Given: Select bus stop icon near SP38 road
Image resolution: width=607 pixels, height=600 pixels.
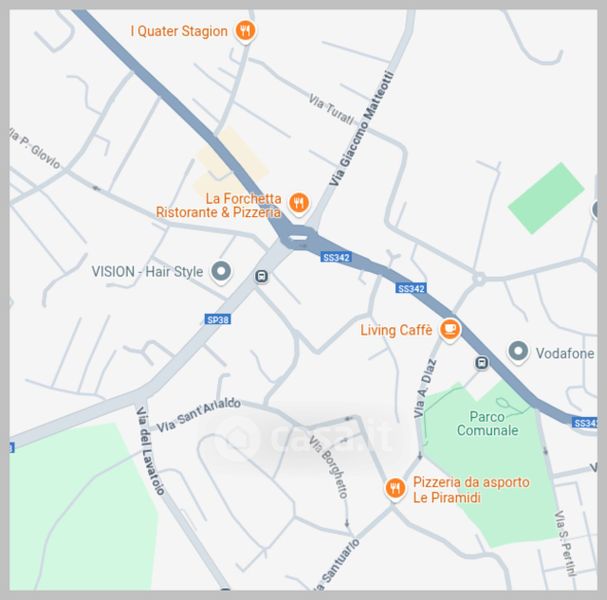Looking at the screenshot, I should [262, 276].
